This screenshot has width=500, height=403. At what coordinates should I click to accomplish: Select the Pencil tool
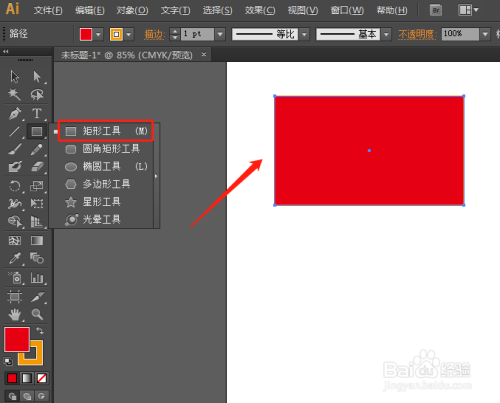[x=37, y=149]
